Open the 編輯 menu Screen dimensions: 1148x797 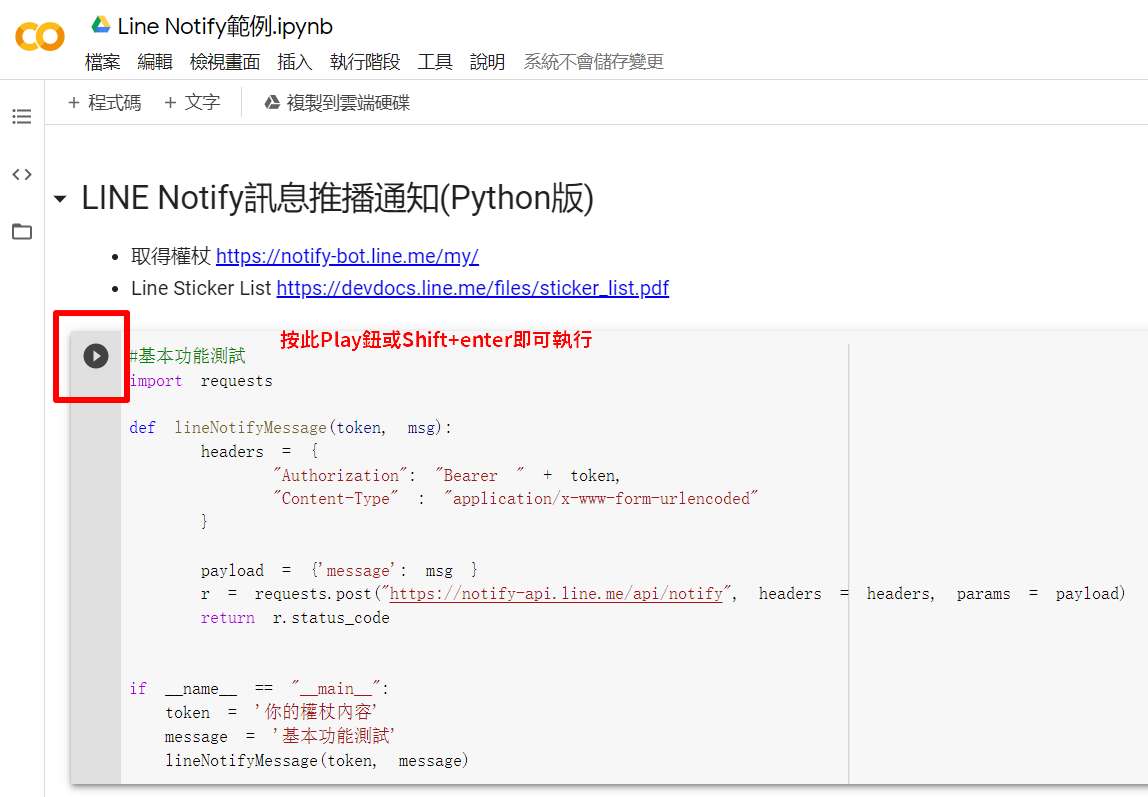[155, 62]
